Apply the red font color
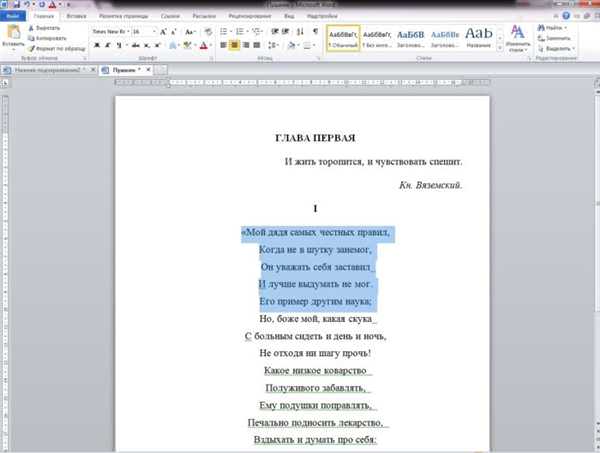 pyautogui.click(x=204, y=46)
